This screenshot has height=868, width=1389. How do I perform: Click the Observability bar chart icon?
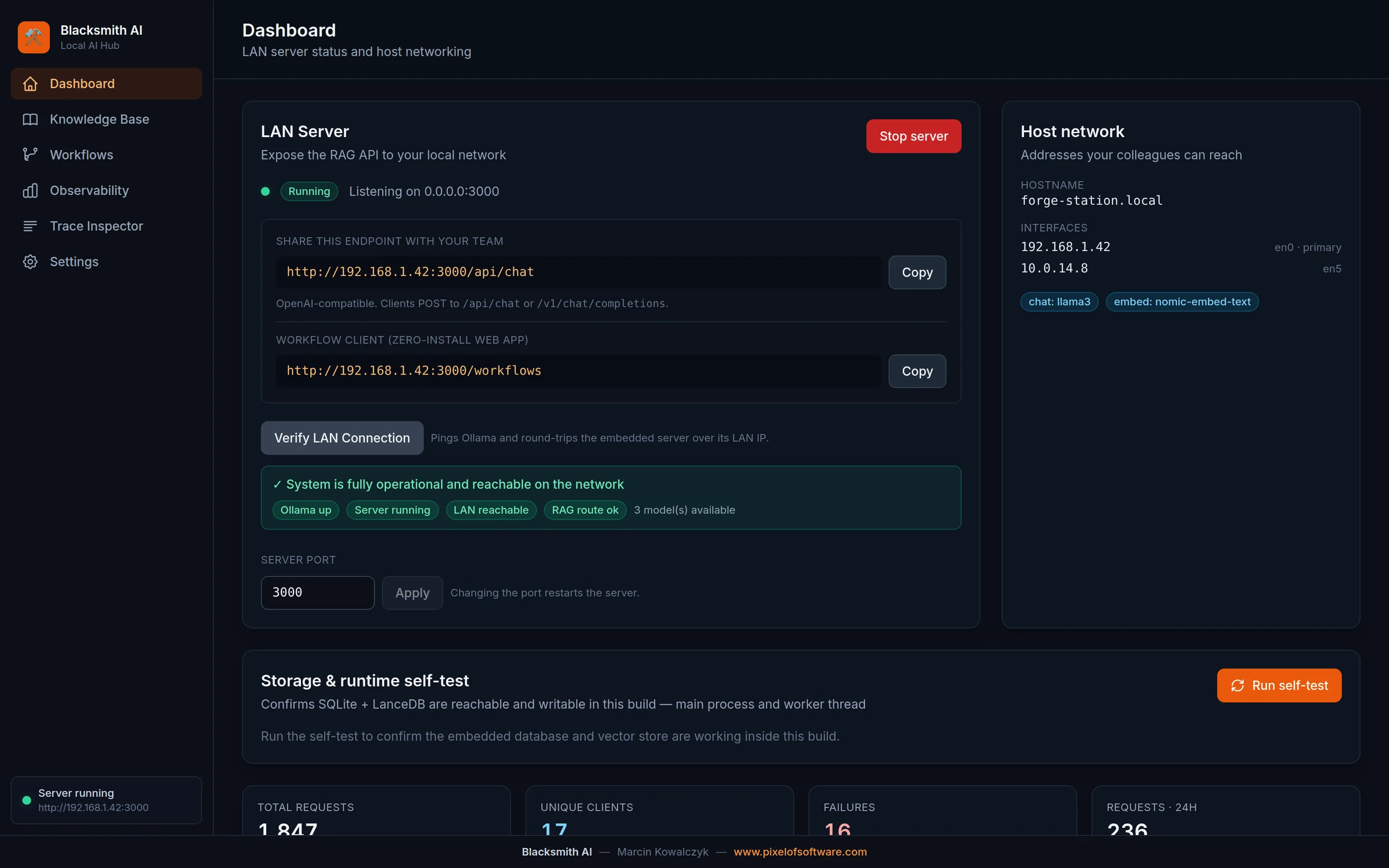click(x=30, y=190)
